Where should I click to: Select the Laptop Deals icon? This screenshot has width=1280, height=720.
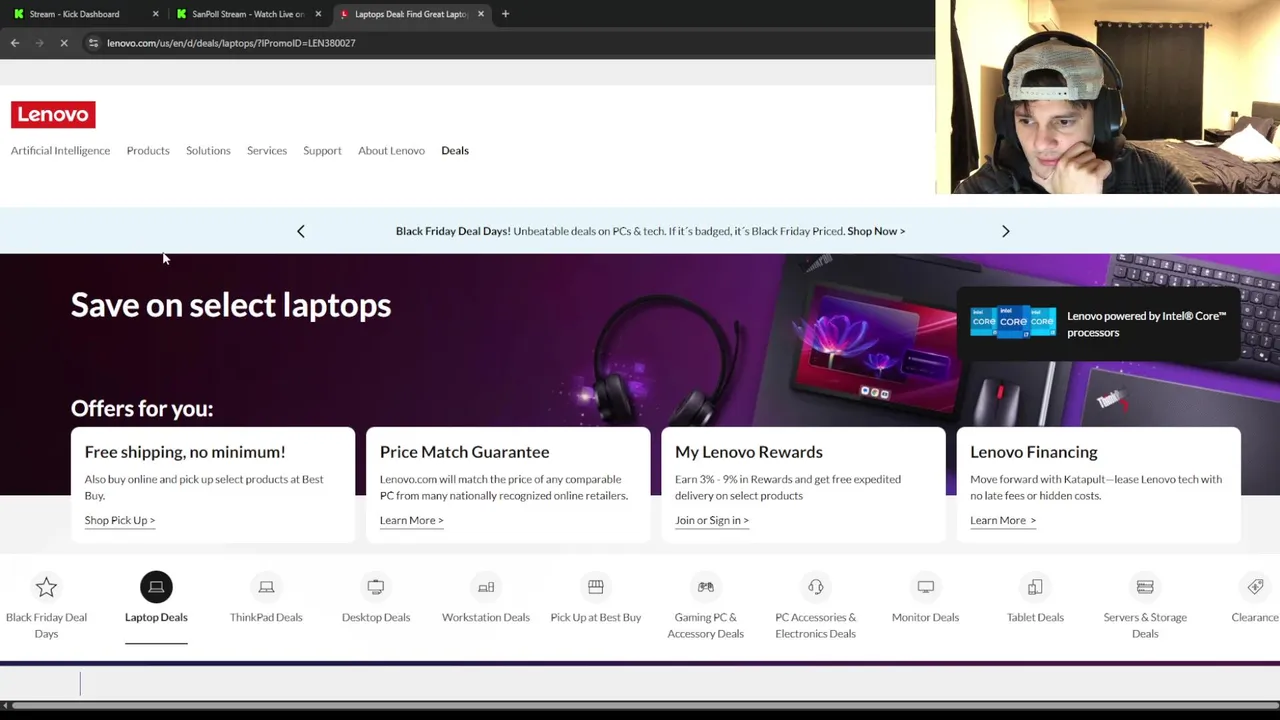click(156, 587)
